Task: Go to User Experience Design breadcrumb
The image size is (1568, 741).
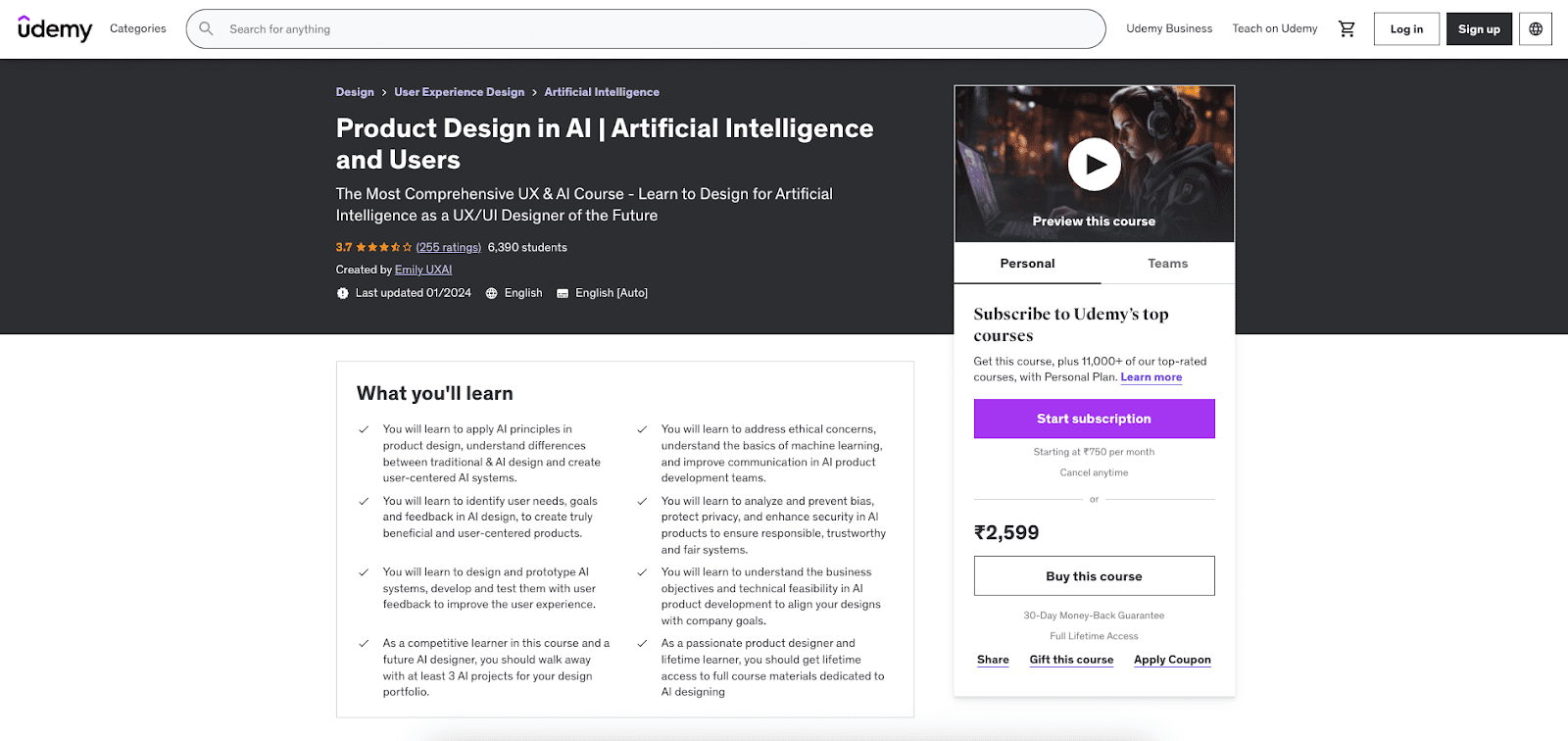Action: (460, 92)
